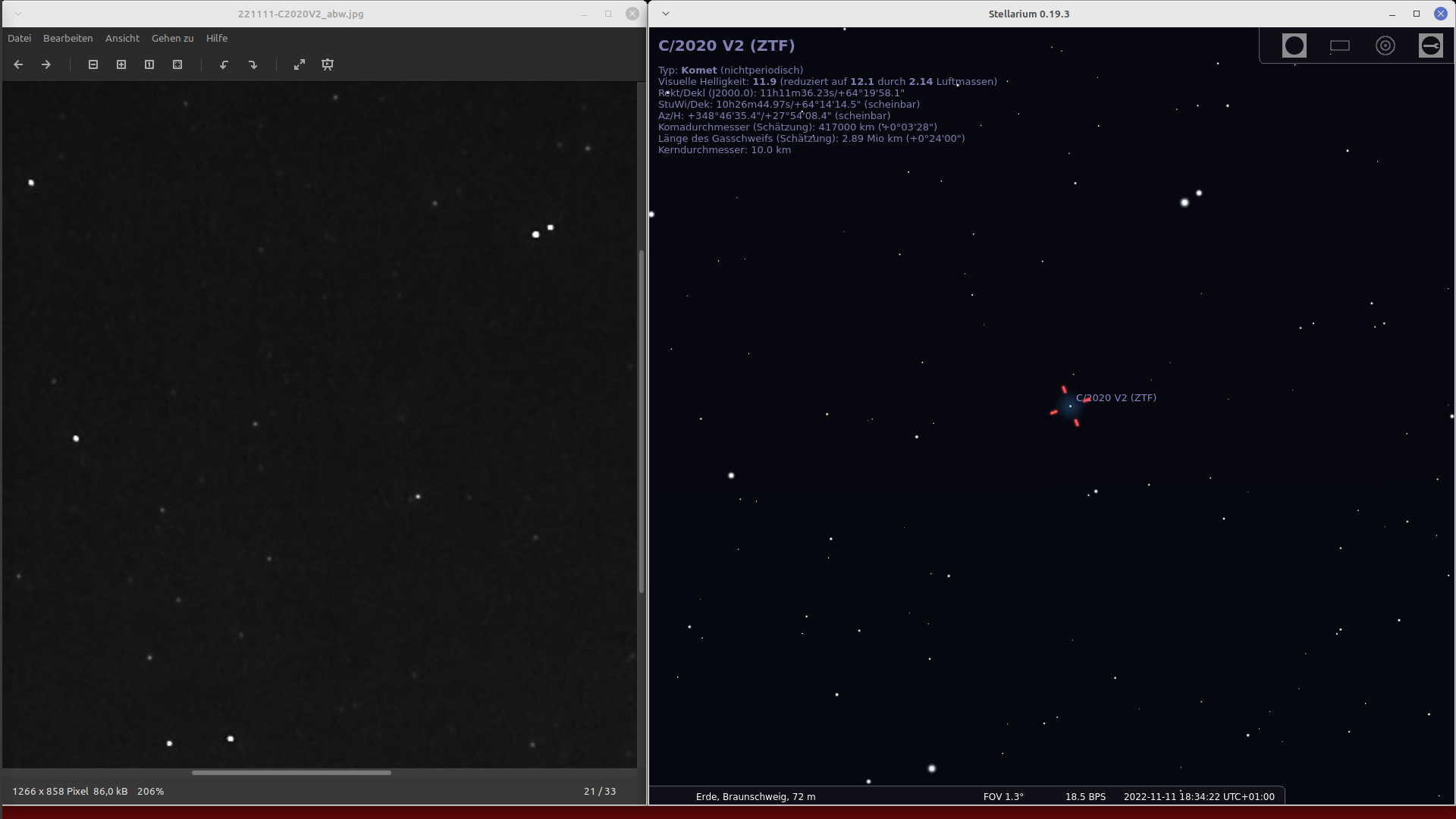Click Stellarium 0.19.3 title bar text
The width and height of the screenshot is (1456, 819).
tap(1029, 14)
